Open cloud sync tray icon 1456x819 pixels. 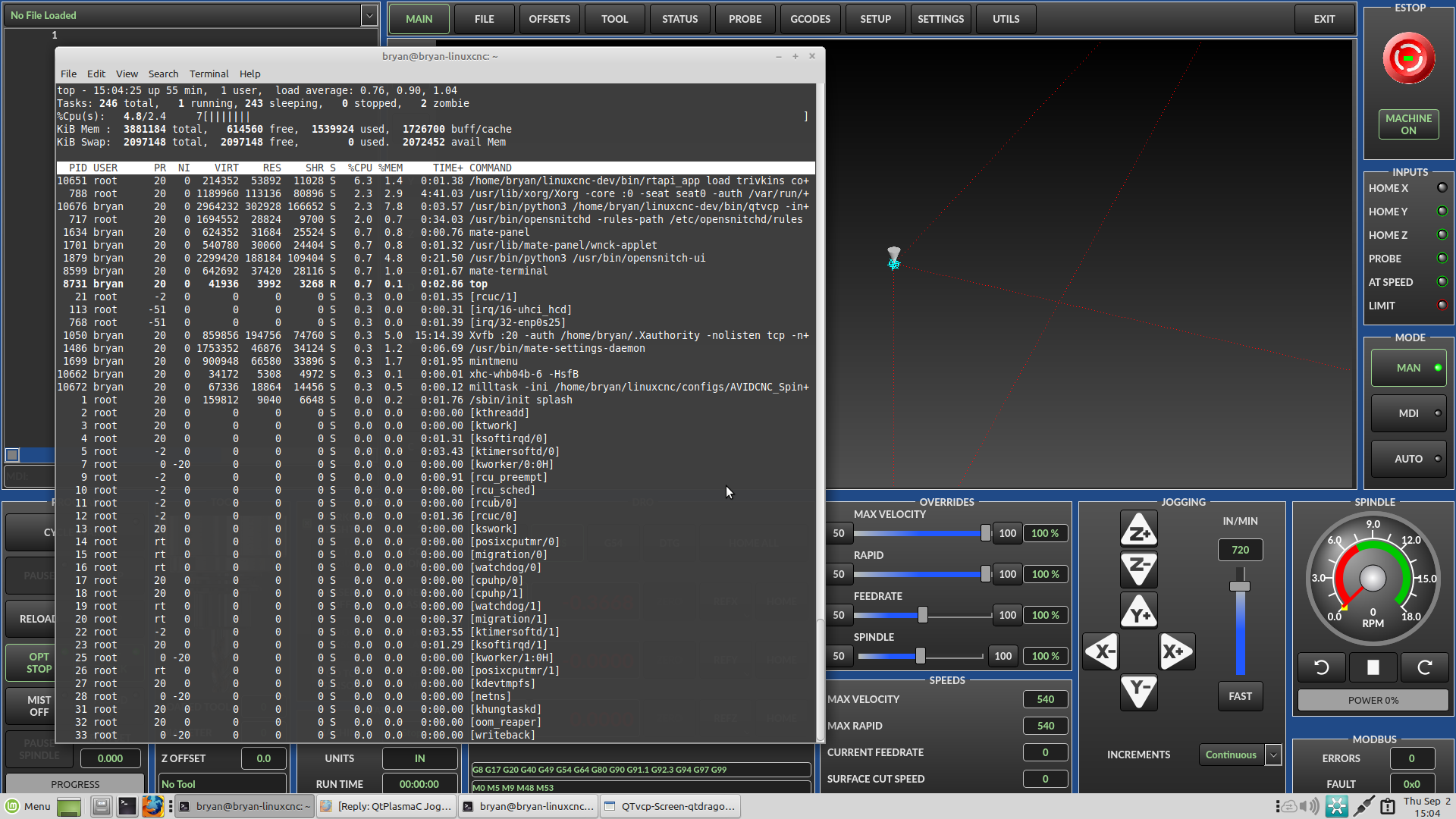tap(1288, 807)
